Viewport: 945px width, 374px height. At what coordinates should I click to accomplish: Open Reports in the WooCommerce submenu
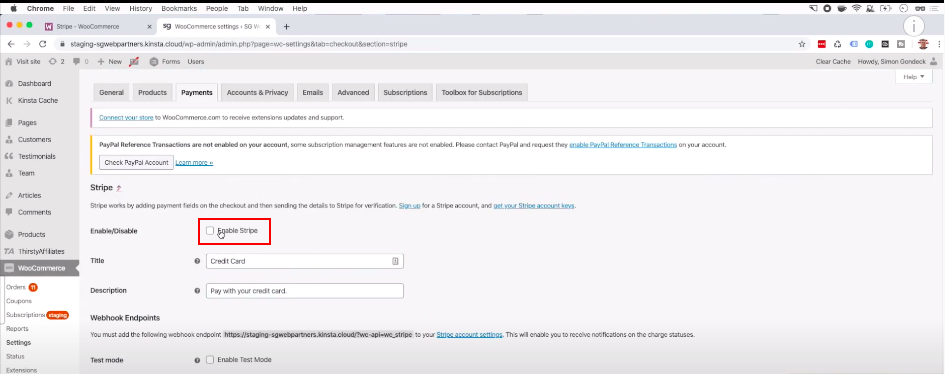(17, 329)
